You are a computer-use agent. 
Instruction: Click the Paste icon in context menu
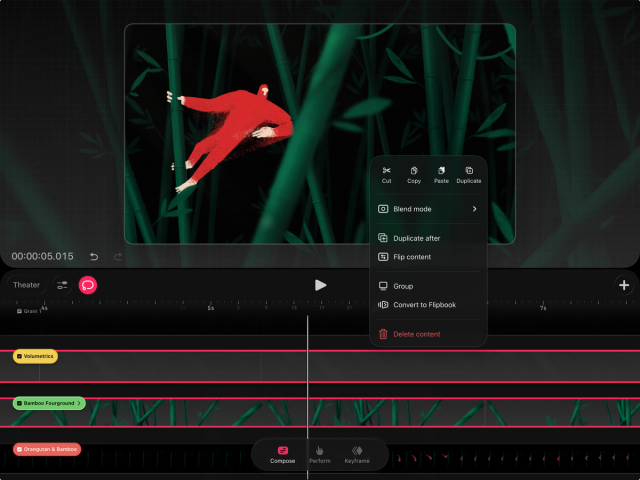click(x=441, y=170)
